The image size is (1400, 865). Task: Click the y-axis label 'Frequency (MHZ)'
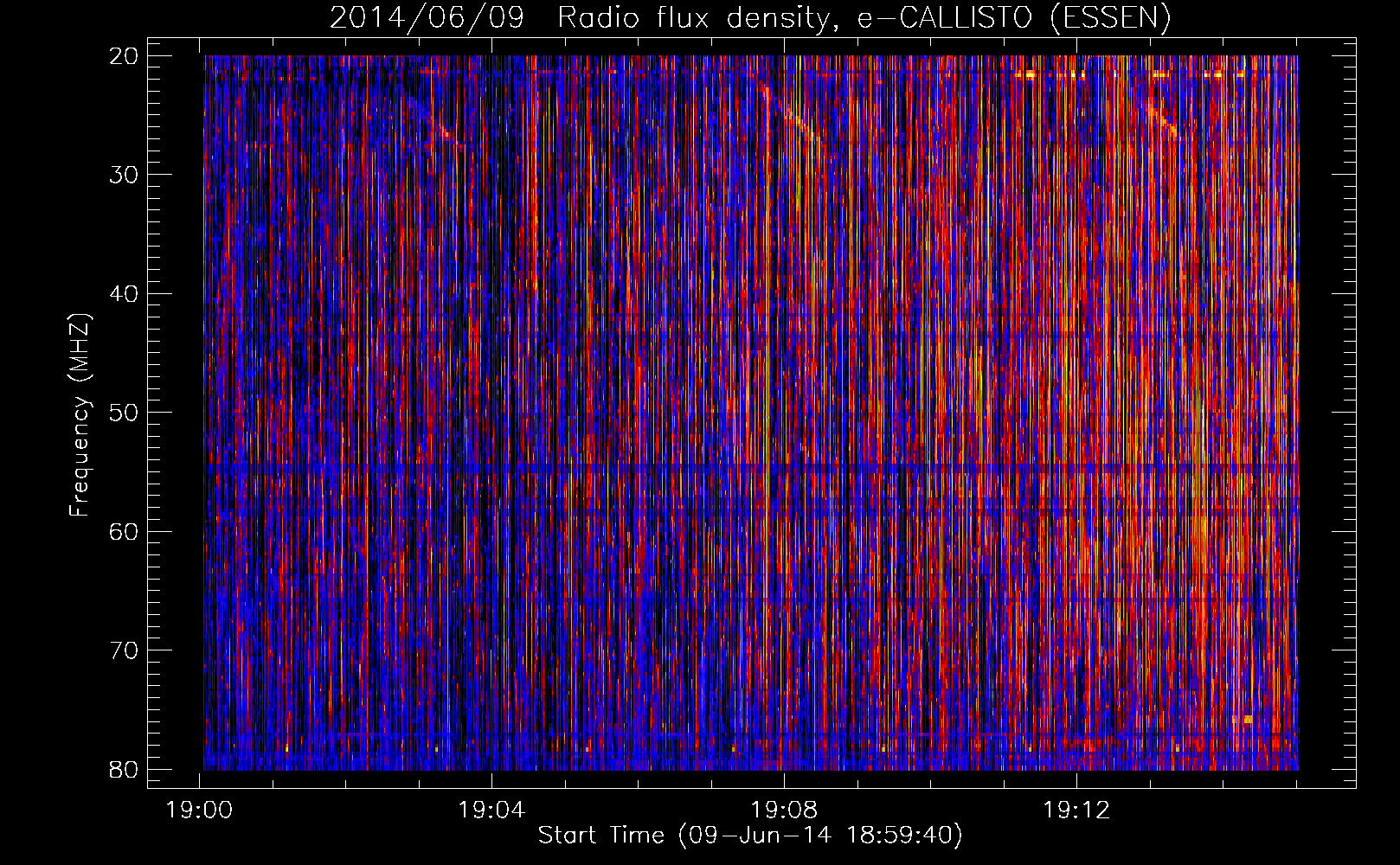pyautogui.click(x=80, y=415)
